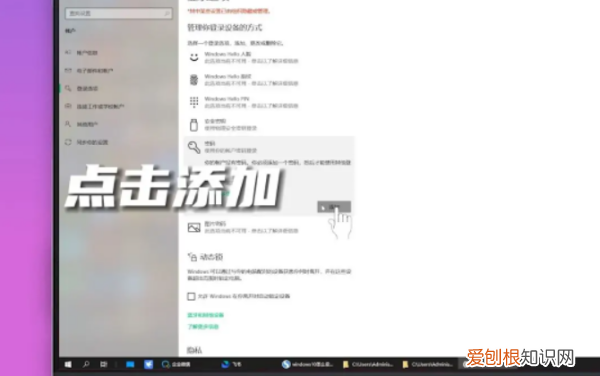Viewport: 600px width, 376px height.
Task: Open Sync your settings circular arrows entry
Action: point(86,142)
